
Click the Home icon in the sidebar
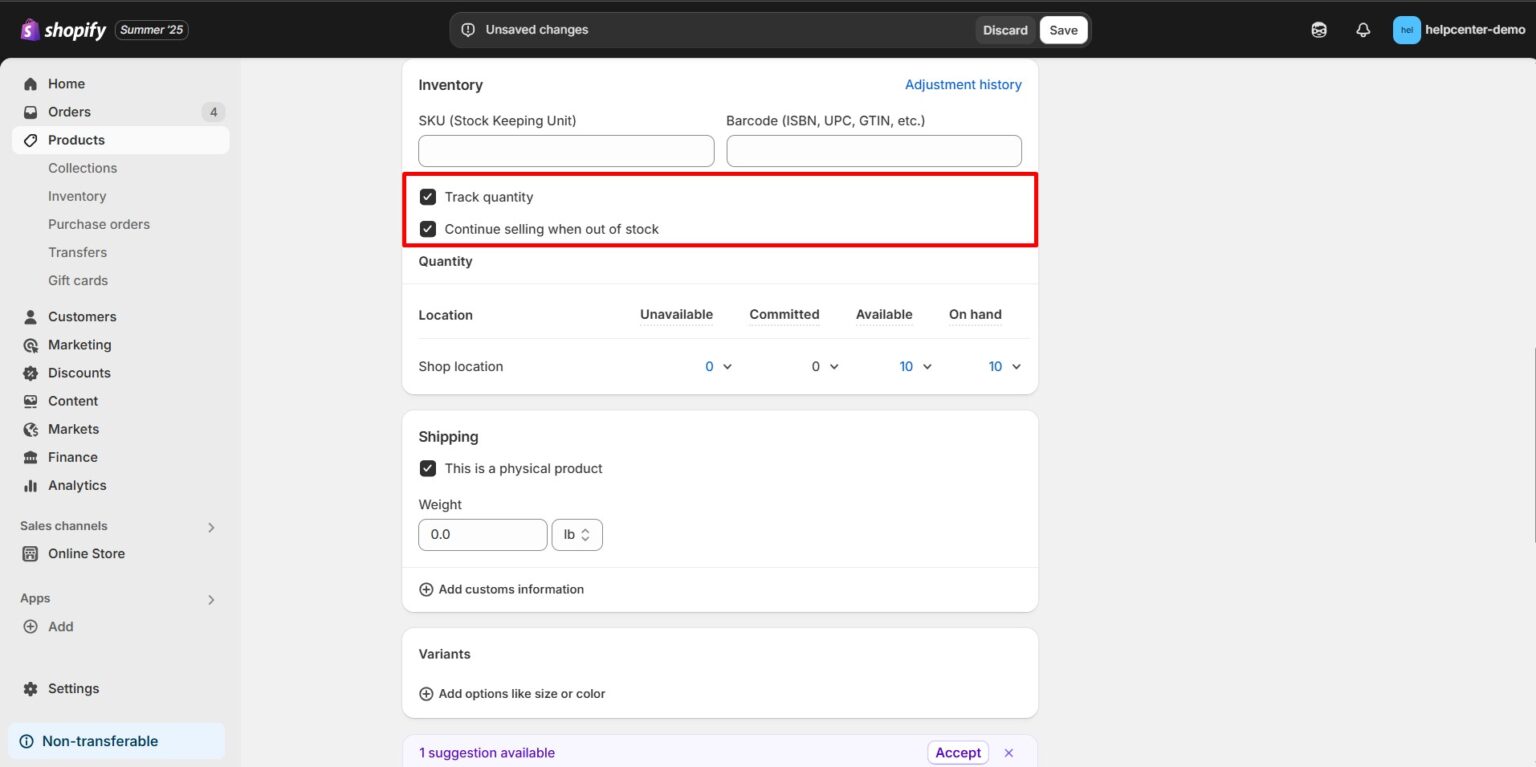[31, 83]
